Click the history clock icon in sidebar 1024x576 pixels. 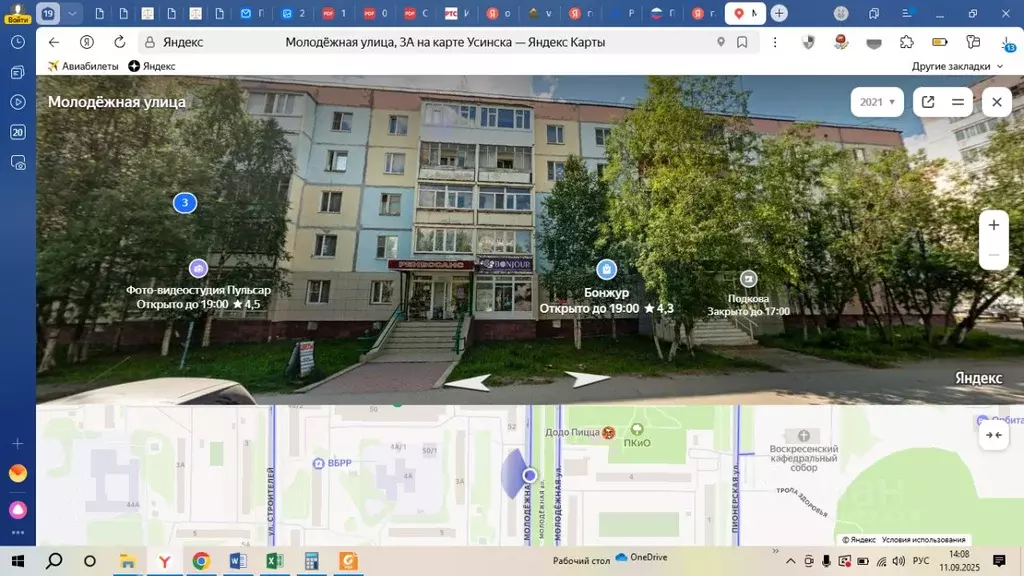[x=17, y=42]
